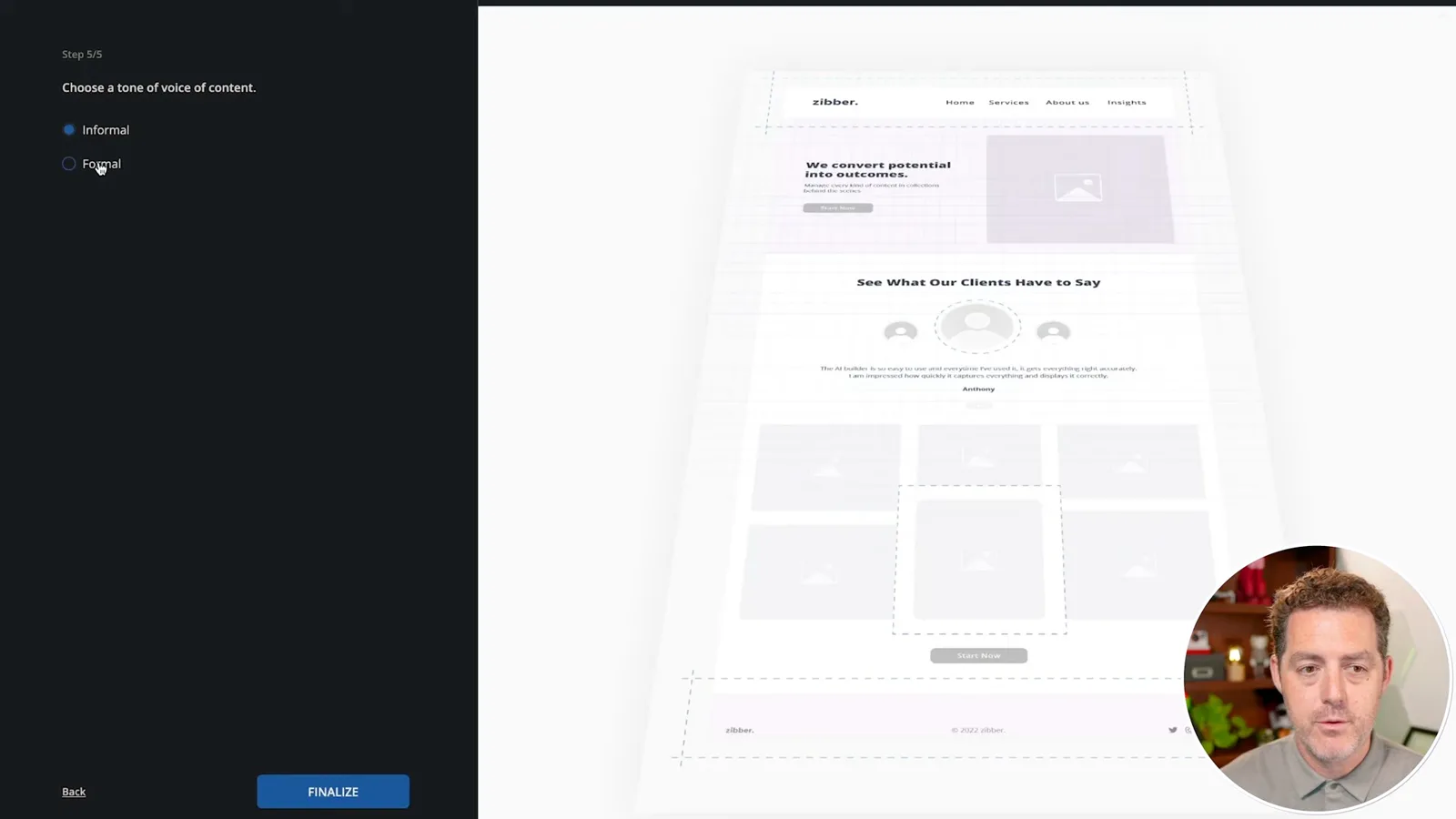
Task: Click the presenter webcam circle
Action: pos(1317,679)
